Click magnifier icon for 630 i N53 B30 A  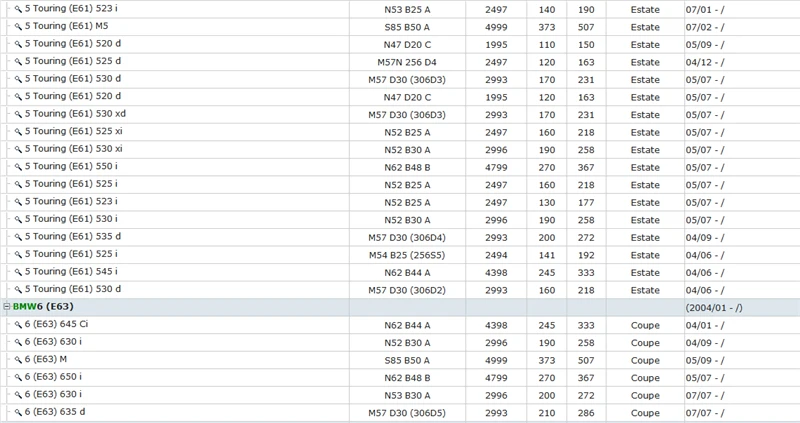(18, 394)
